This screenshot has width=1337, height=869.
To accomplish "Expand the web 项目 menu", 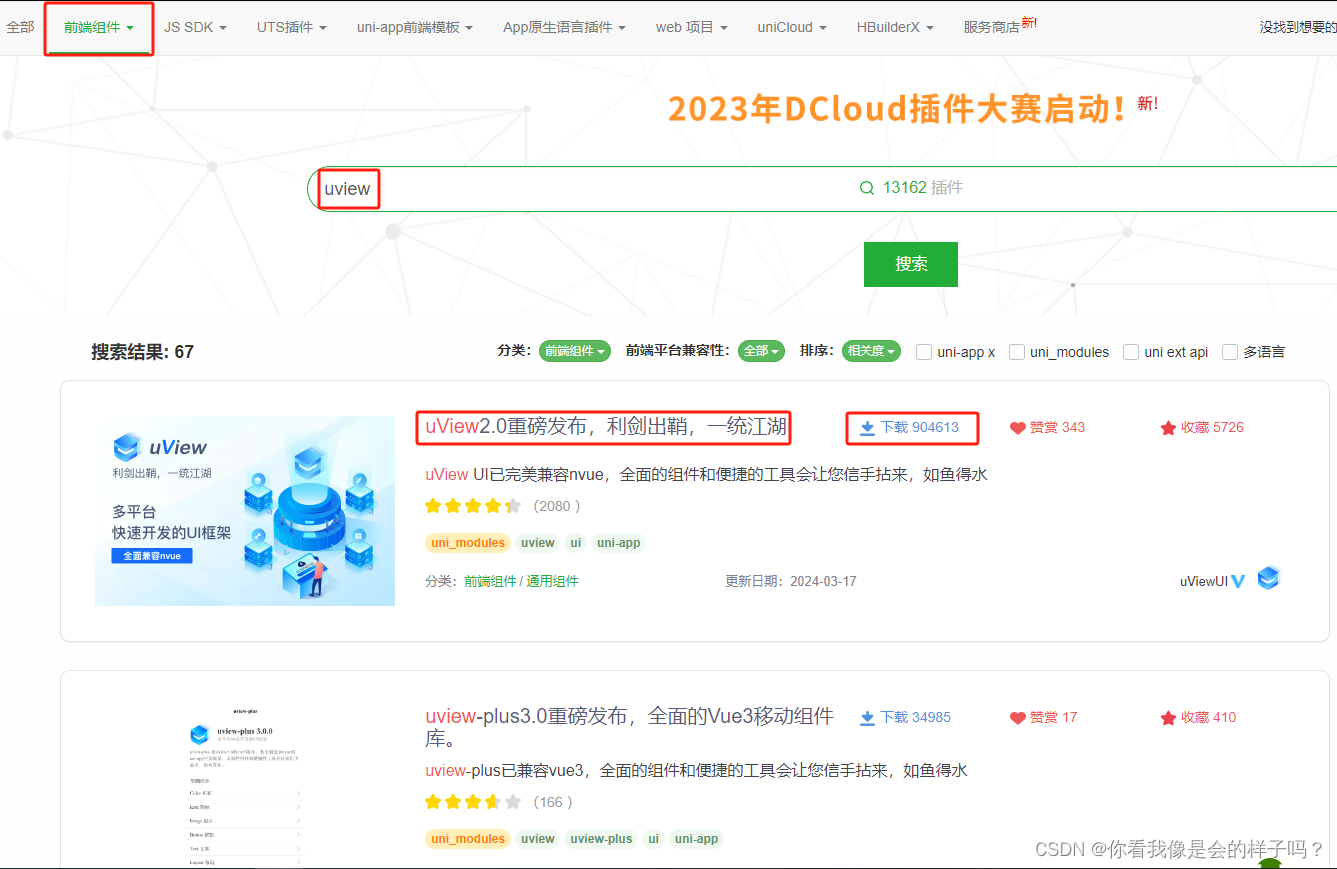I will (x=691, y=27).
